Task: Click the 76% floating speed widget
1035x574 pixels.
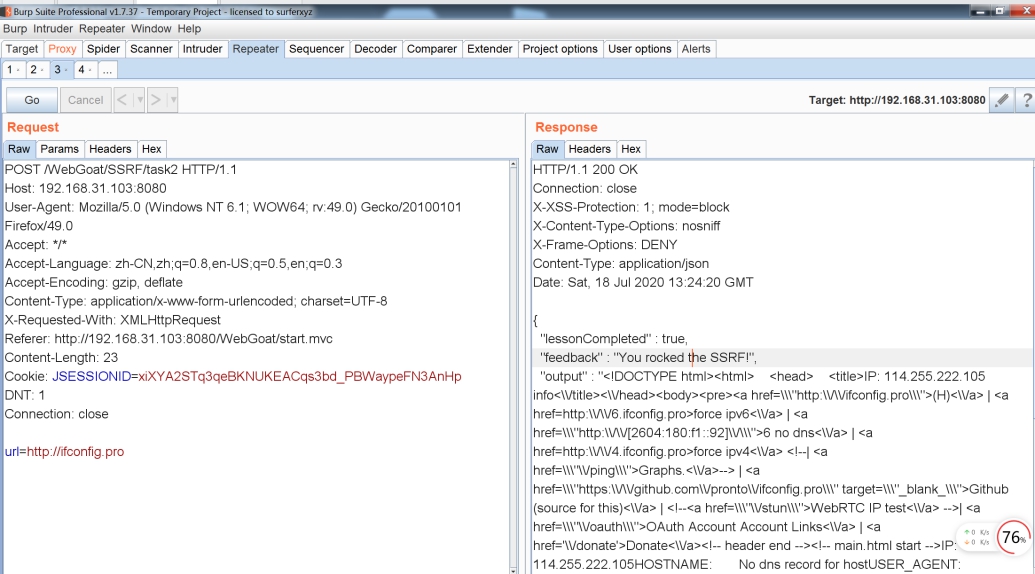Action: (1013, 537)
